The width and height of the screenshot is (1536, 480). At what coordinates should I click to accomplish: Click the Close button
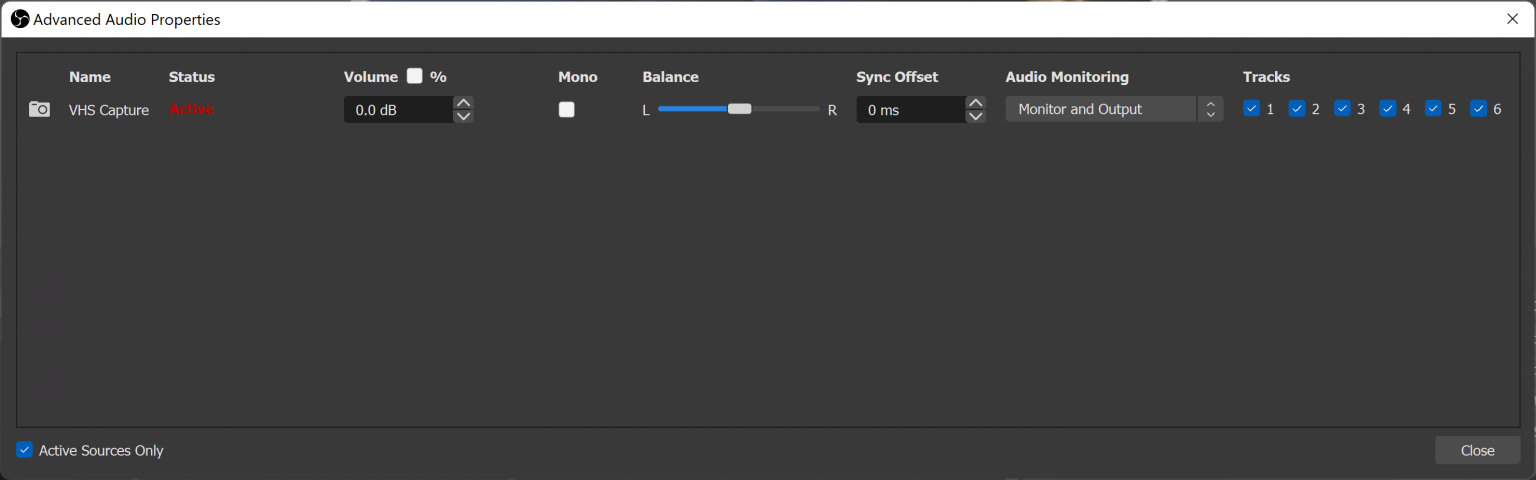(x=1477, y=450)
